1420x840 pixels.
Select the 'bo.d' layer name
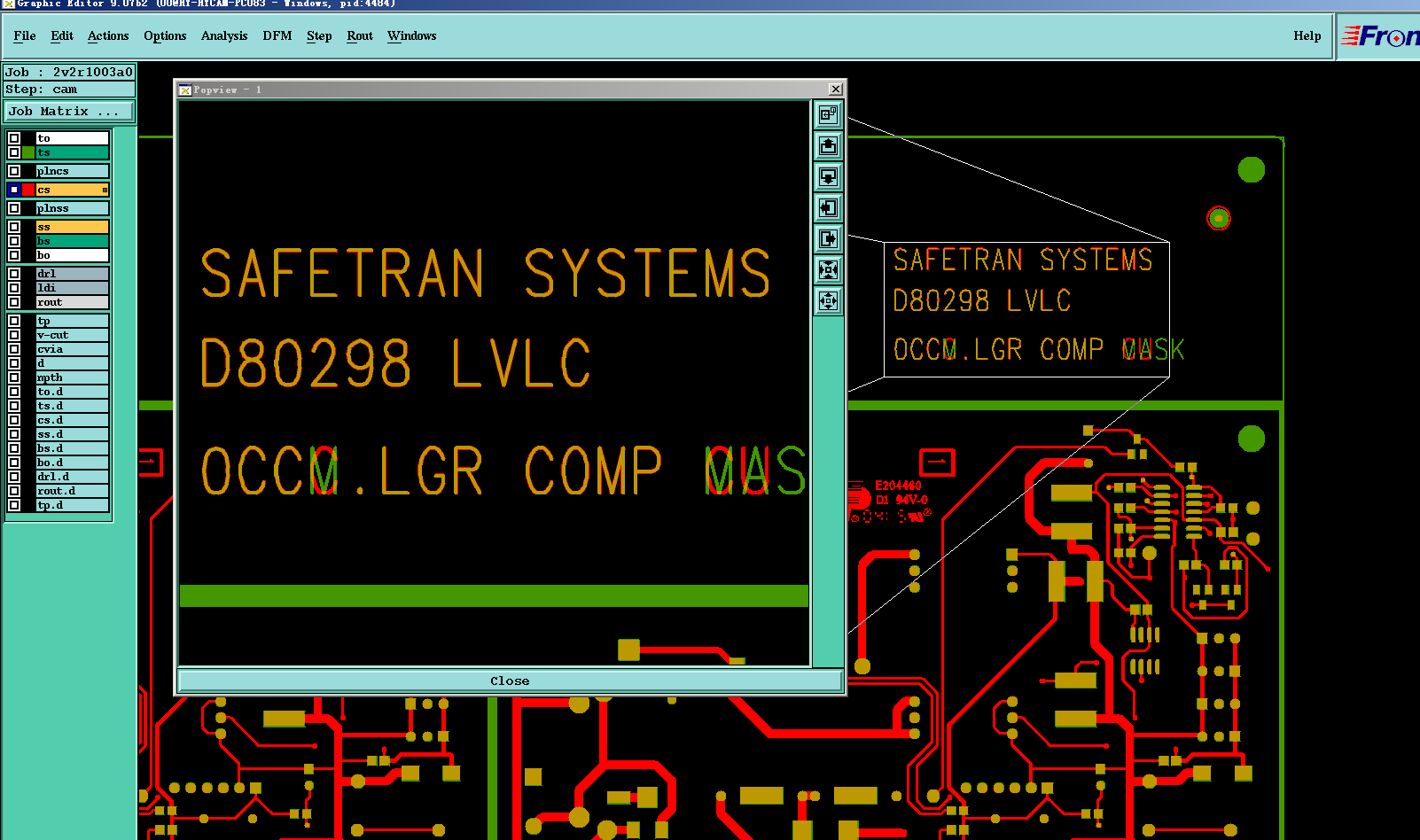(72, 463)
